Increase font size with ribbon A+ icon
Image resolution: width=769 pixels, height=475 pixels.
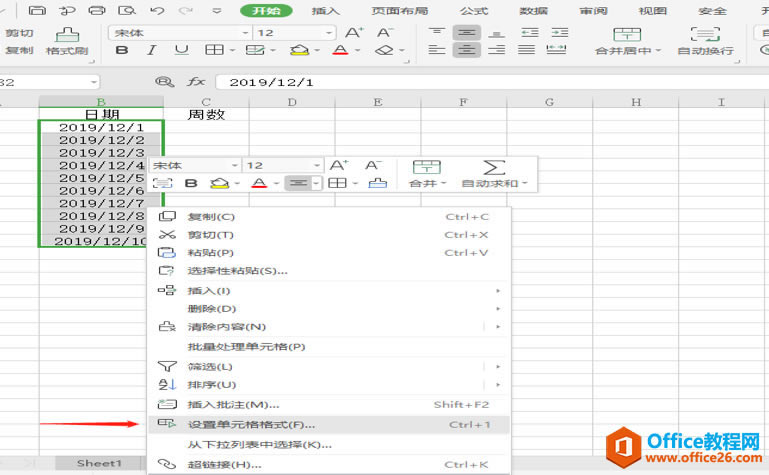click(x=354, y=33)
